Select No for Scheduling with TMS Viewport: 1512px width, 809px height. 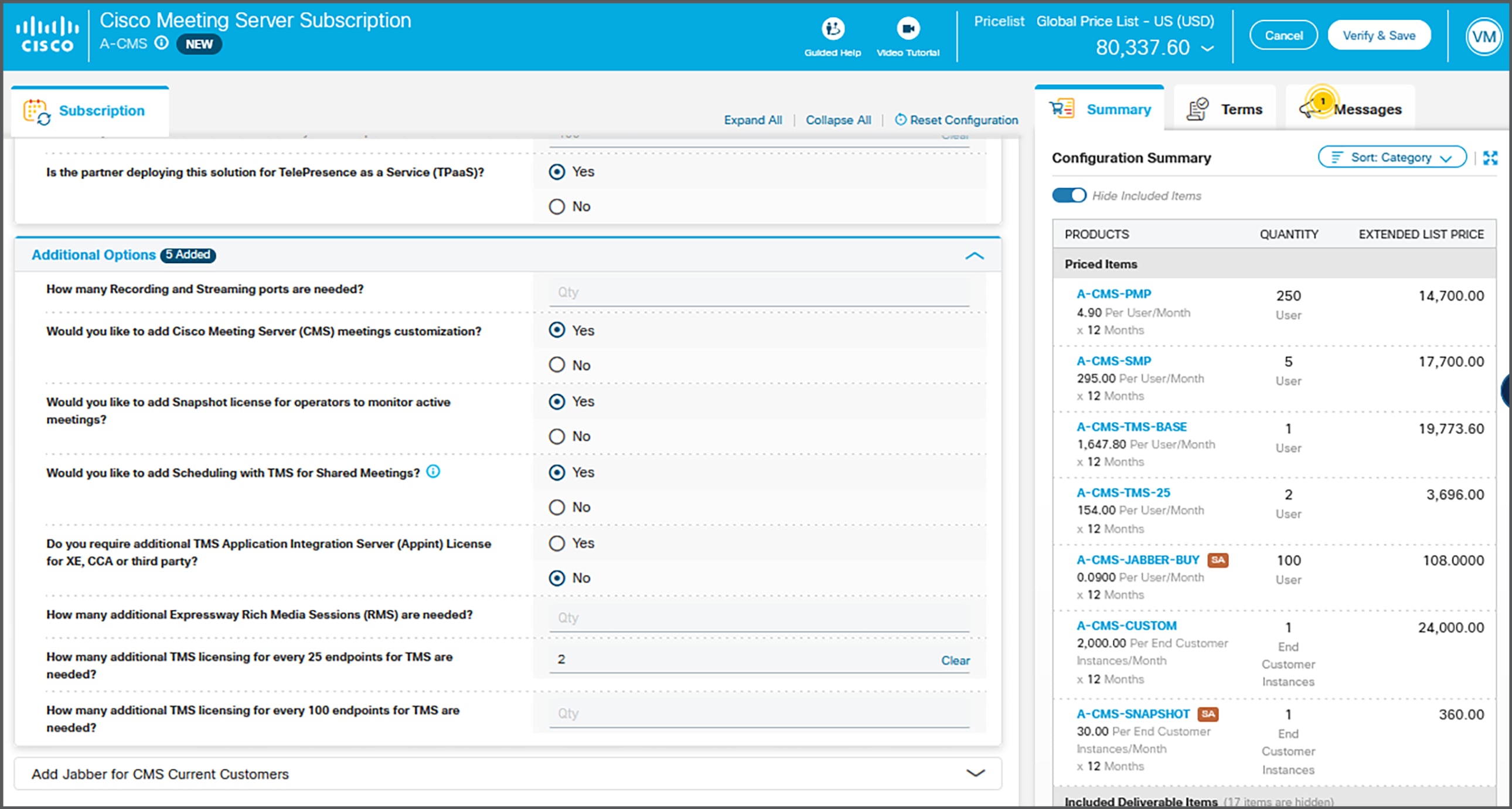click(x=556, y=507)
